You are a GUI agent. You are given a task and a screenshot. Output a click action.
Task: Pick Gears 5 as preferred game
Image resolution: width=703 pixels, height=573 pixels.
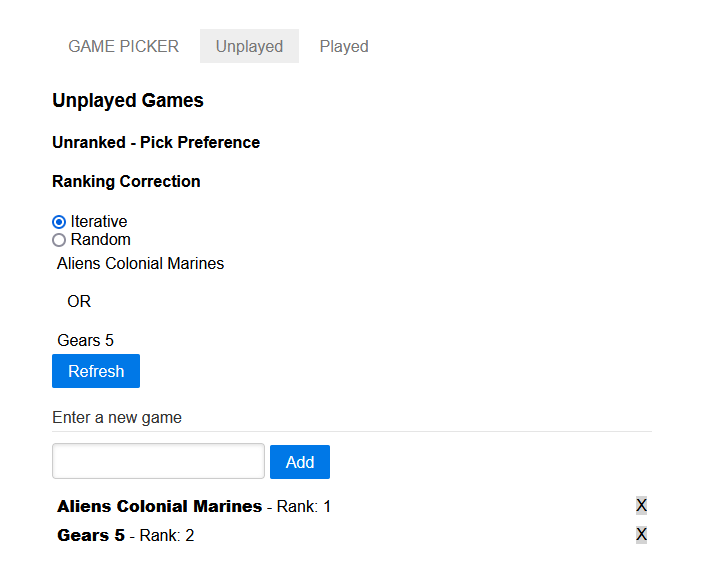85,341
